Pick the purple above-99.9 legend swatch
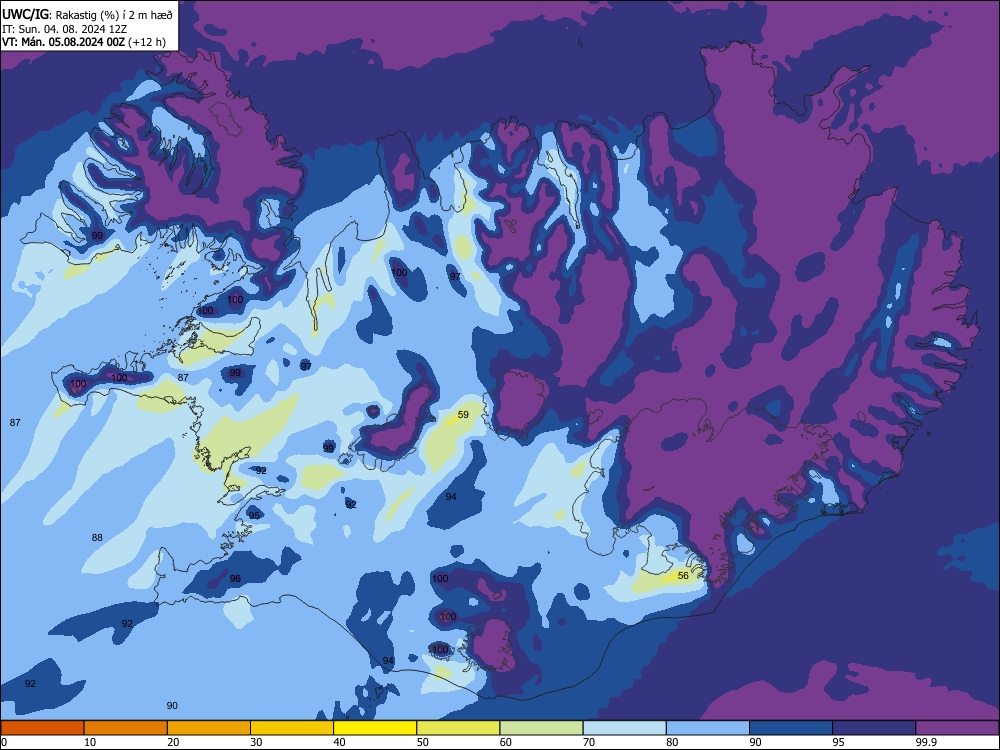Viewport: 1000px width, 750px height. 957,728
